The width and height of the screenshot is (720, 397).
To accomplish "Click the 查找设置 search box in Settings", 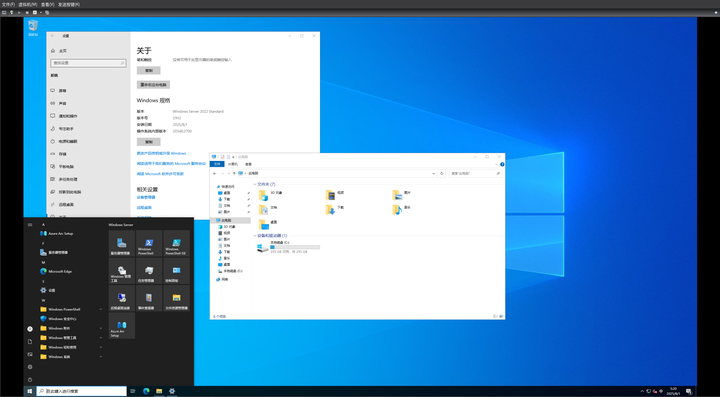I will (x=88, y=63).
